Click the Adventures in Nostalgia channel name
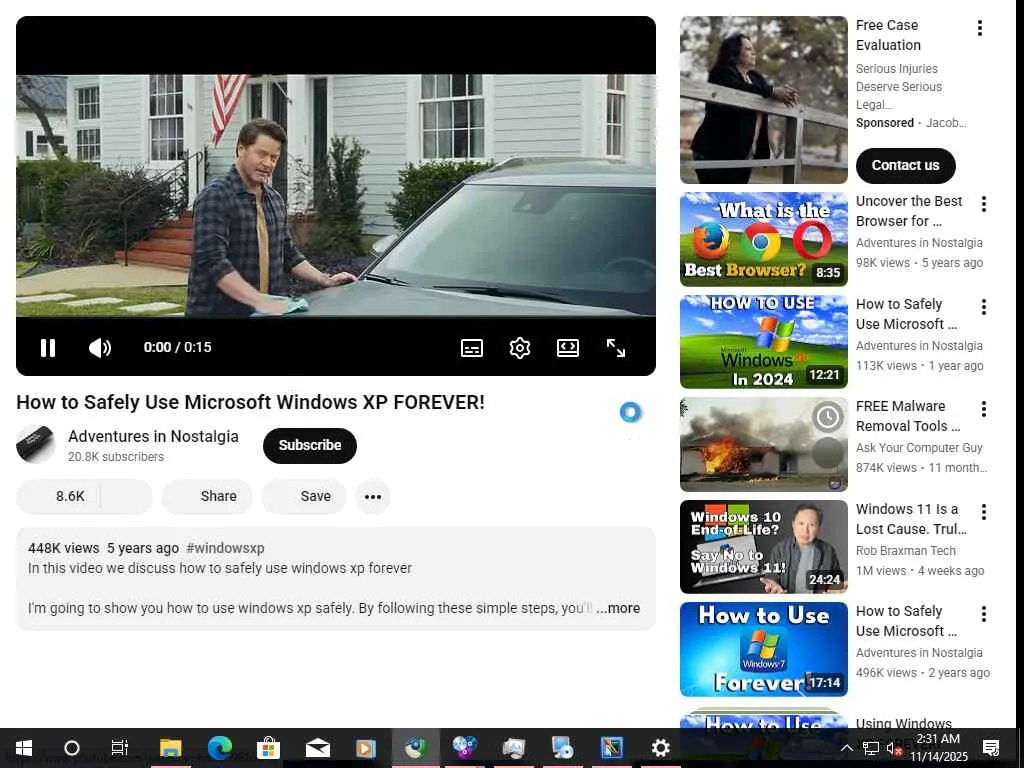Image resolution: width=1024 pixels, height=768 pixels. point(153,436)
